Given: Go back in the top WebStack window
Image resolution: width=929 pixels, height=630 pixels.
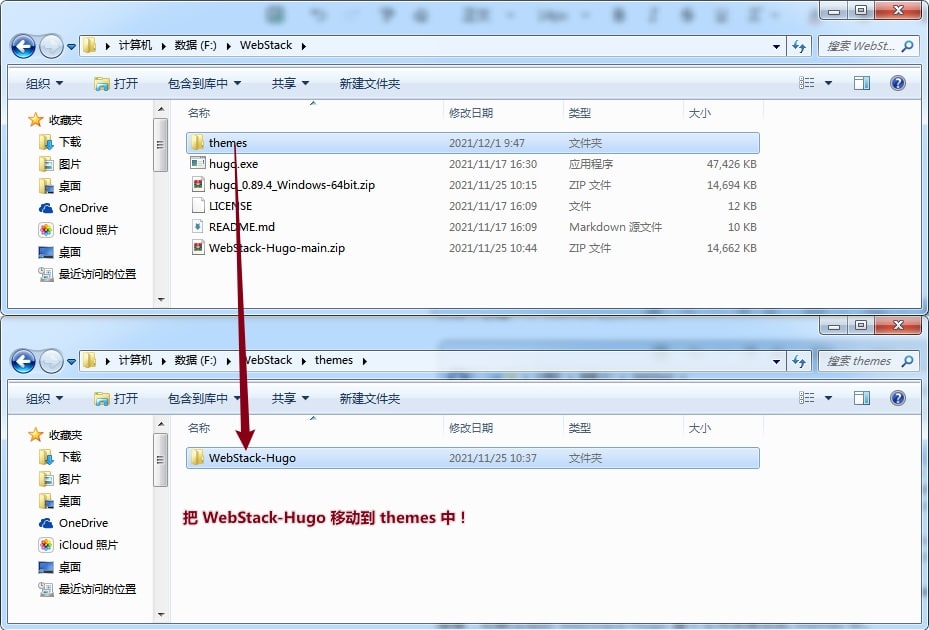Looking at the screenshot, I should point(23,46).
